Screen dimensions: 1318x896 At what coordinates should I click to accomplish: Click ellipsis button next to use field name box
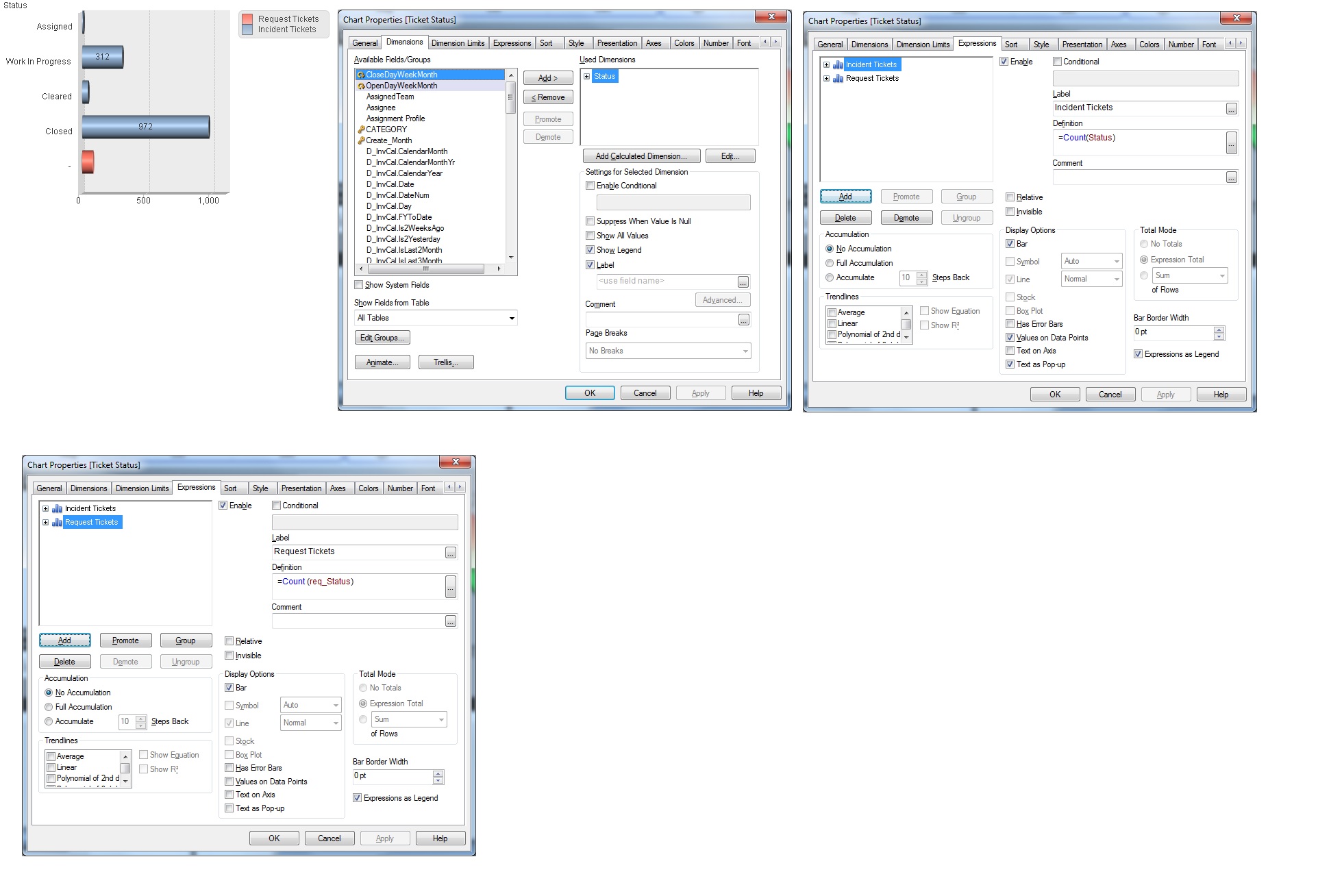pos(743,282)
